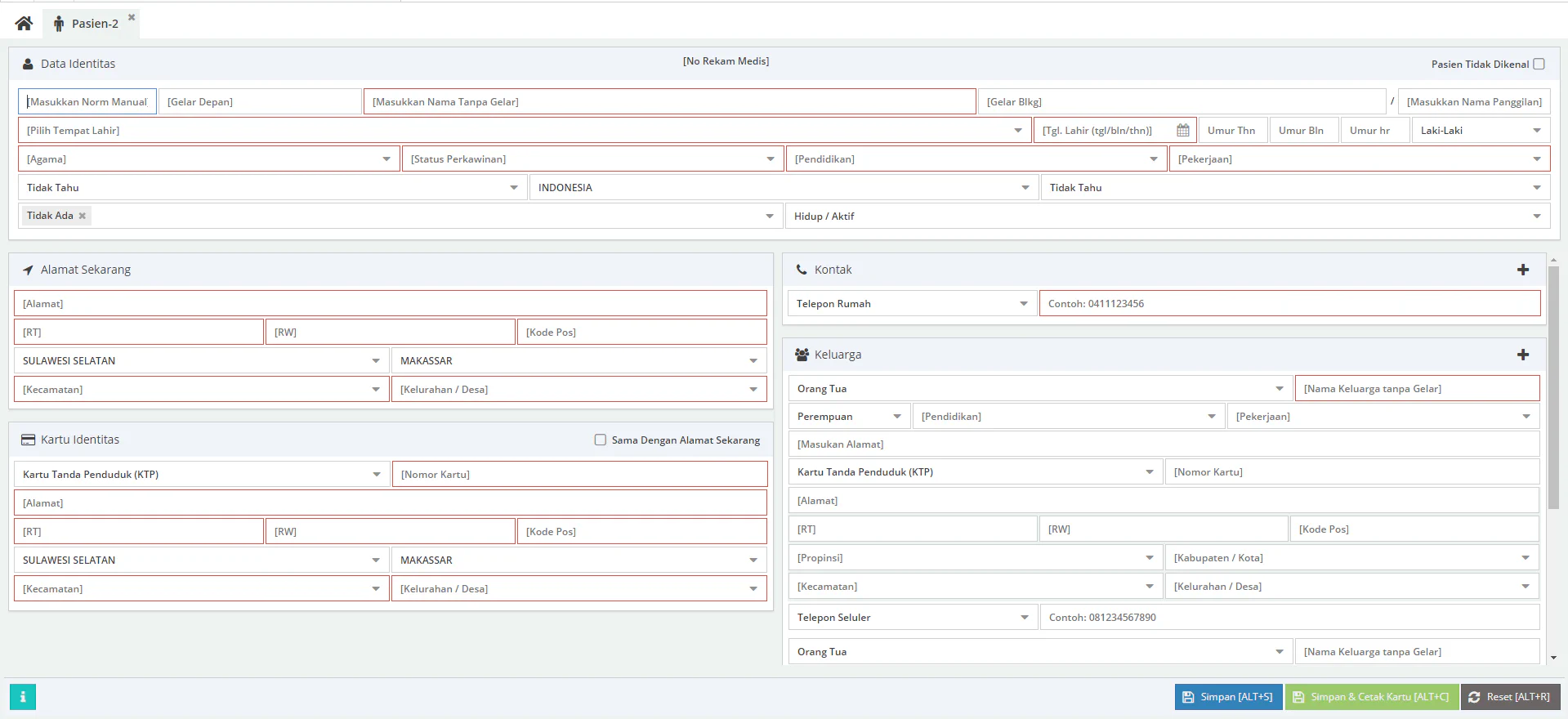Click the Alamat Sekarang arrow icon

point(28,270)
